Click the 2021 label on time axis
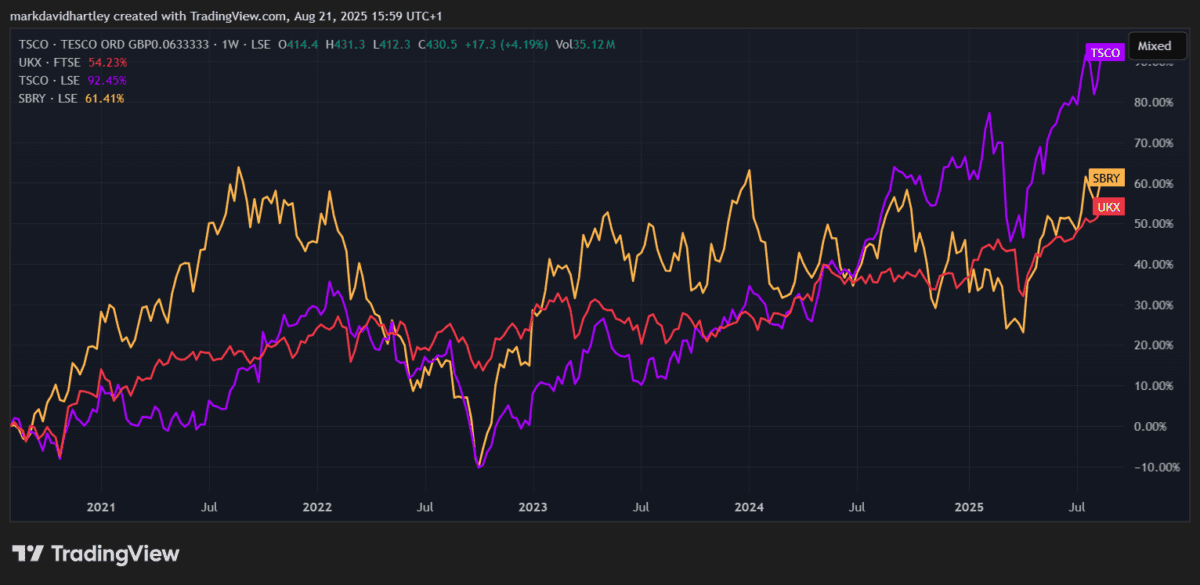 [x=101, y=507]
